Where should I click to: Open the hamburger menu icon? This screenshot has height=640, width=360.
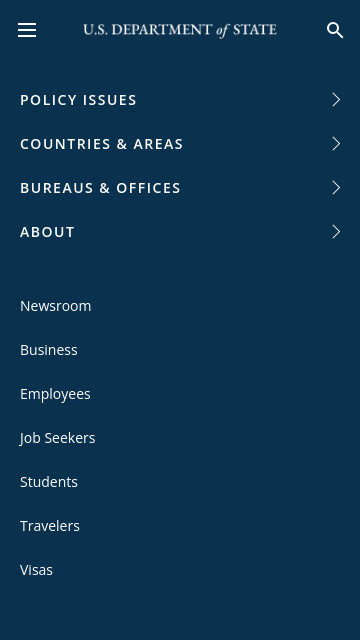(x=27, y=30)
